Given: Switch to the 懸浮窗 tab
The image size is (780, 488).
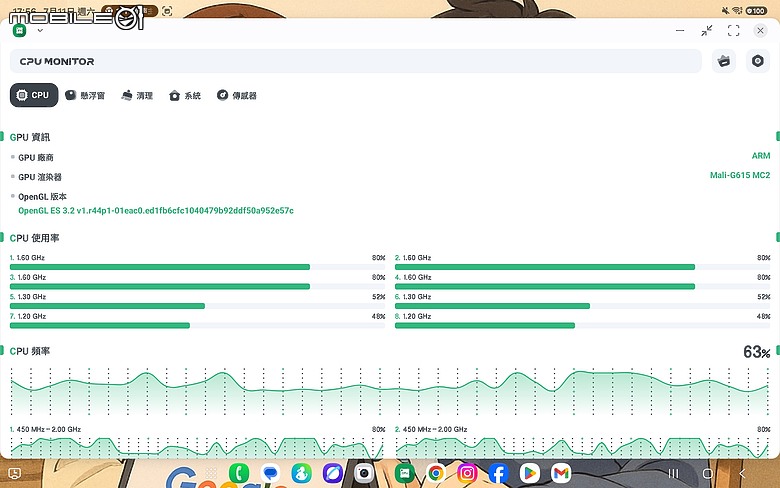Looking at the screenshot, I should click(85, 96).
